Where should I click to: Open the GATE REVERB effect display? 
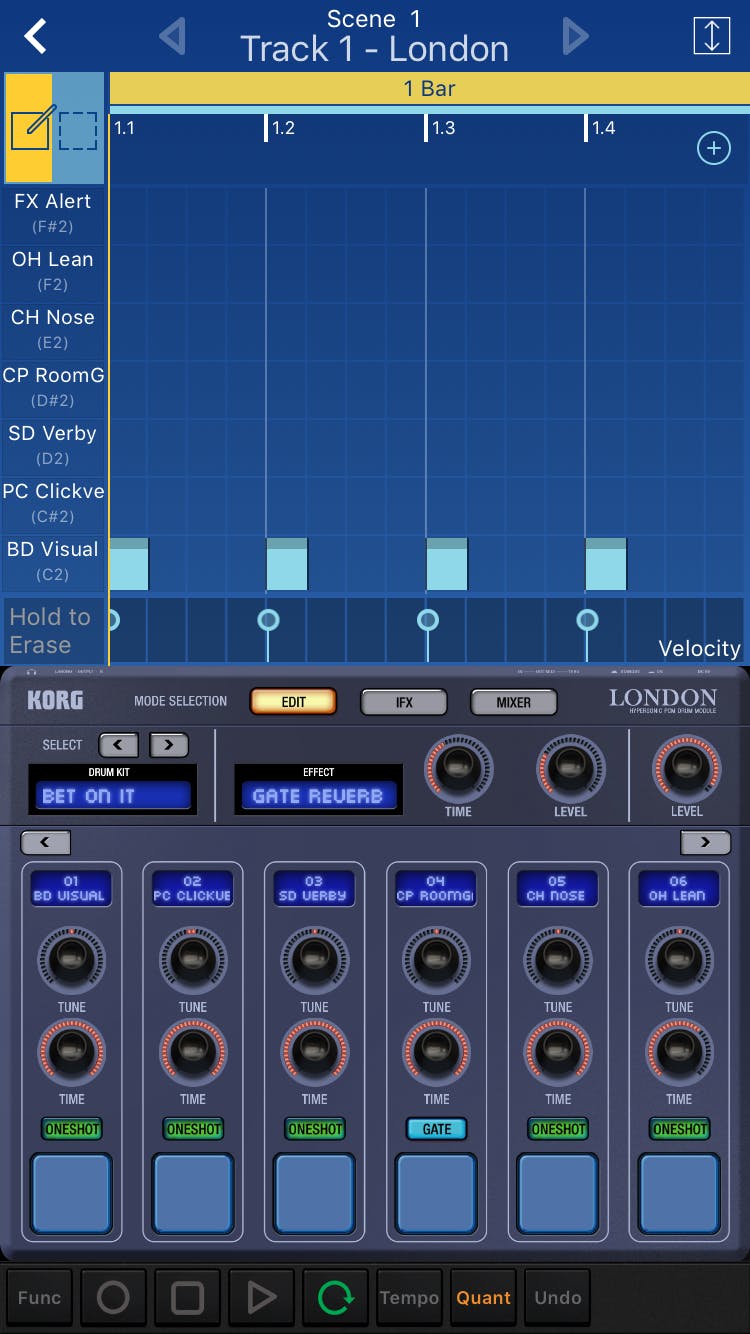tap(318, 796)
